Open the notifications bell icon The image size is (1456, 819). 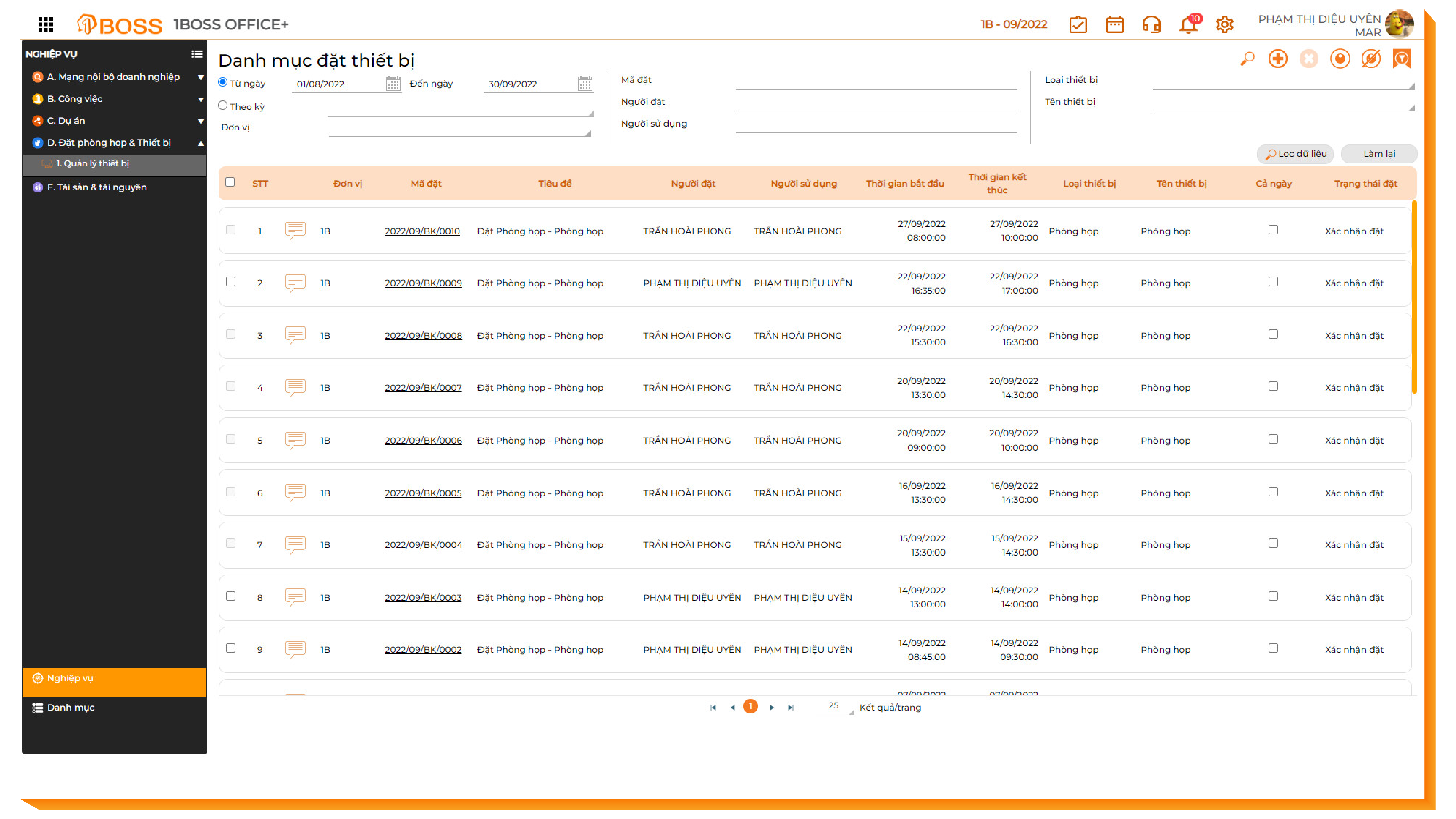tap(1187, 25)
